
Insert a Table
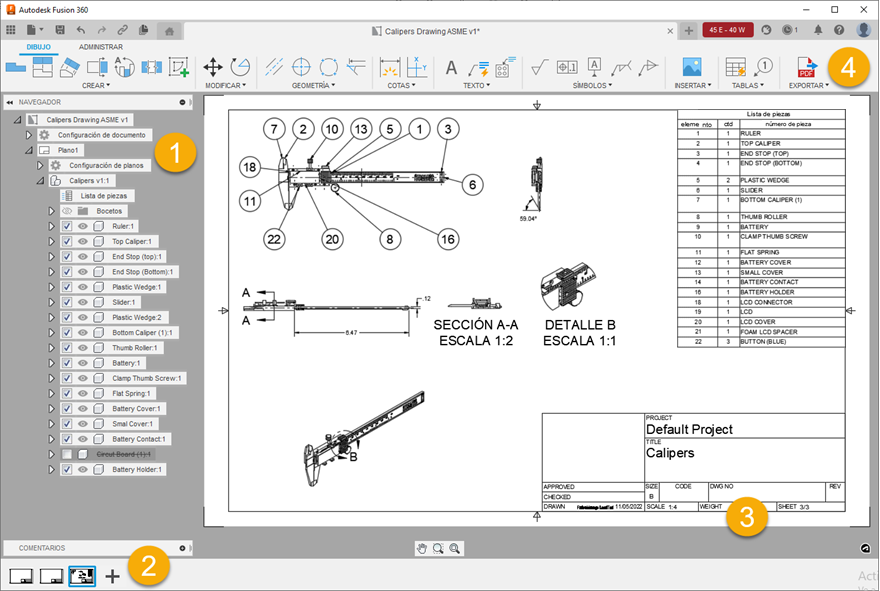pyautogui.click(x=735, y=67)
